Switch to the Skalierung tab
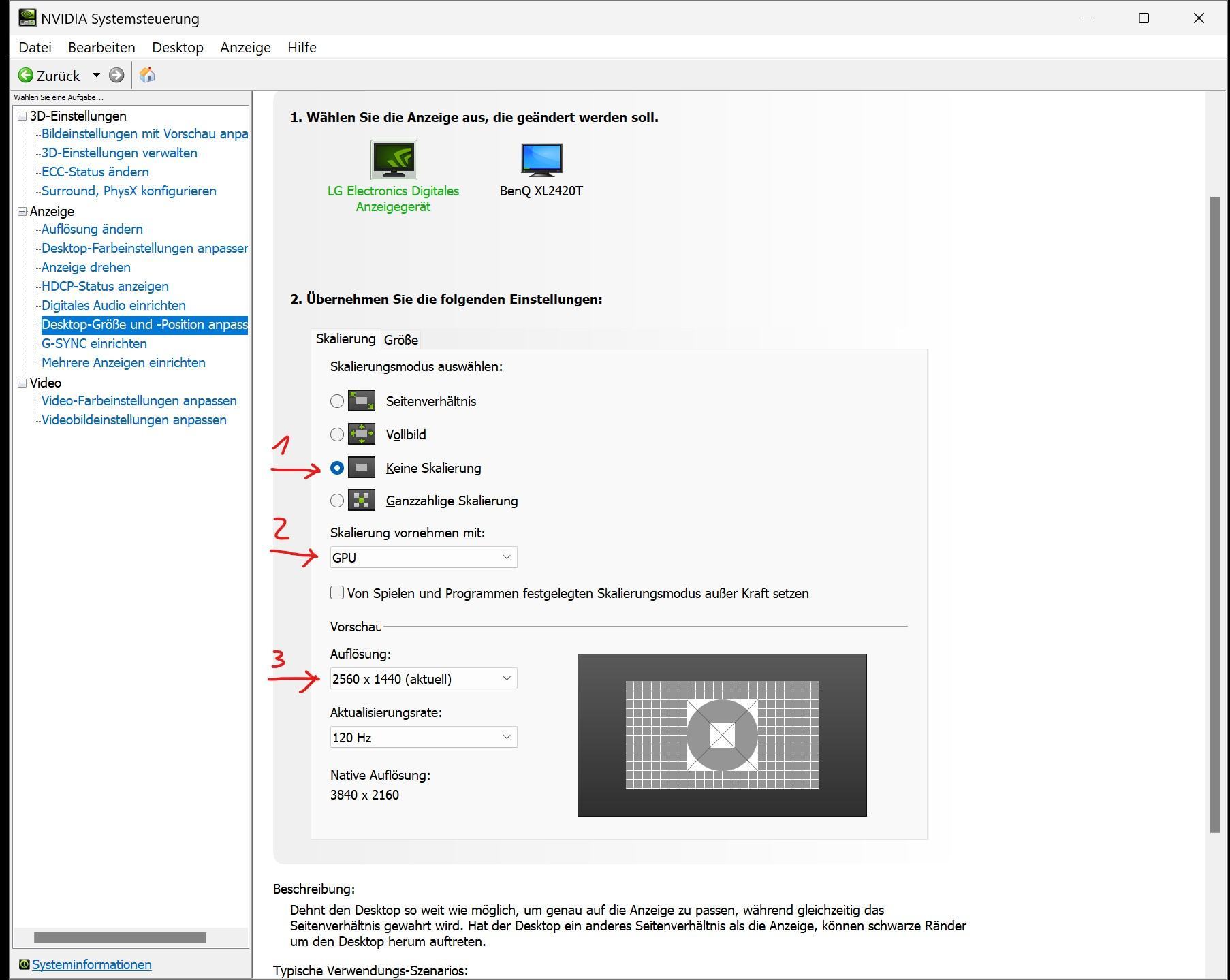The height and width of the screenshot is (980, 1230). click(345, 338)
